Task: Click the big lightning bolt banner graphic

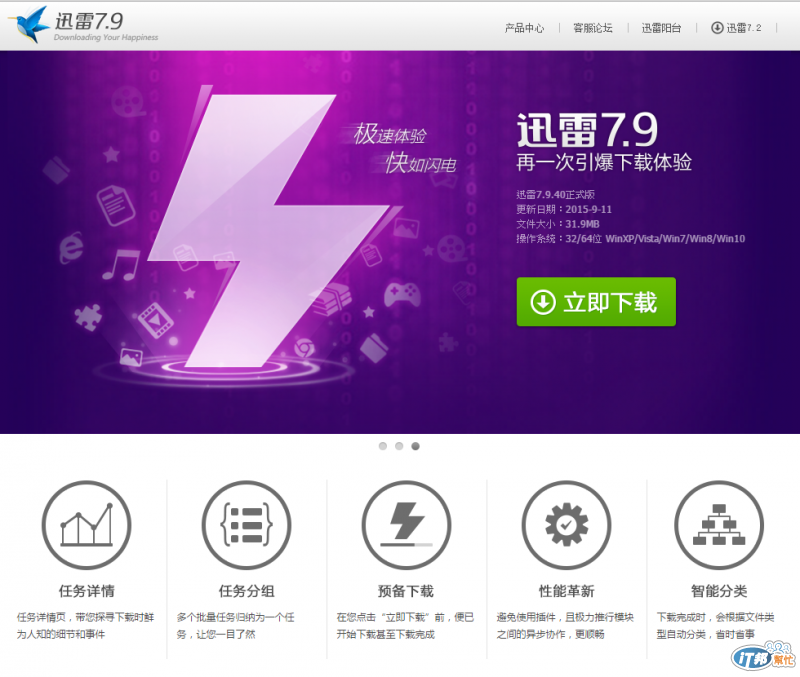Action: coord(270,230)
